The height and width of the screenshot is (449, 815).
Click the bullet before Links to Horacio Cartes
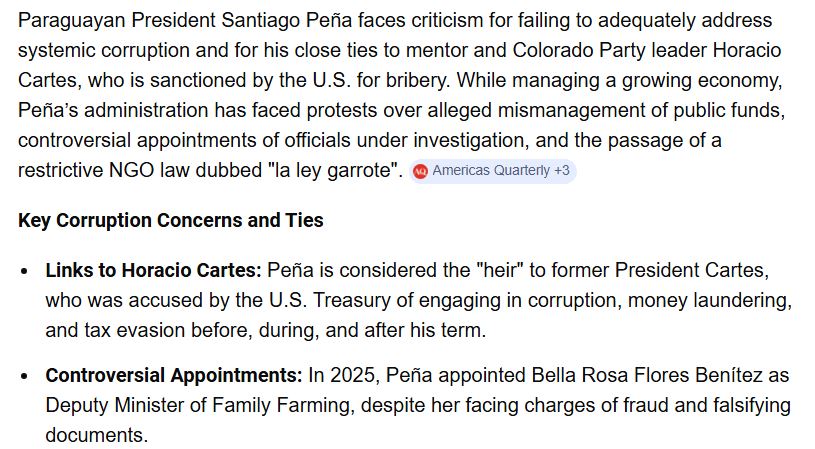point(26,271)
